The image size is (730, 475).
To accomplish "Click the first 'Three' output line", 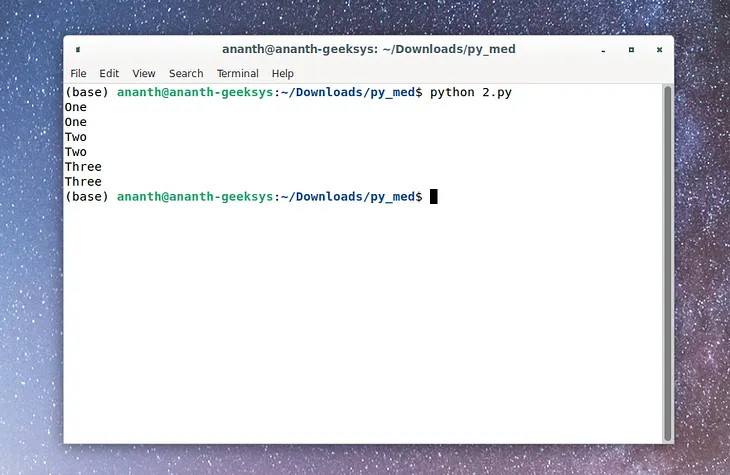I will (83, 167).
